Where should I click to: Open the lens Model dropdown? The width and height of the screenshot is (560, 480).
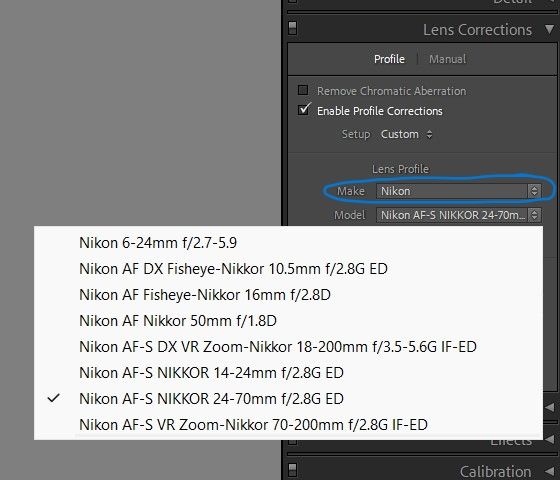459,215
